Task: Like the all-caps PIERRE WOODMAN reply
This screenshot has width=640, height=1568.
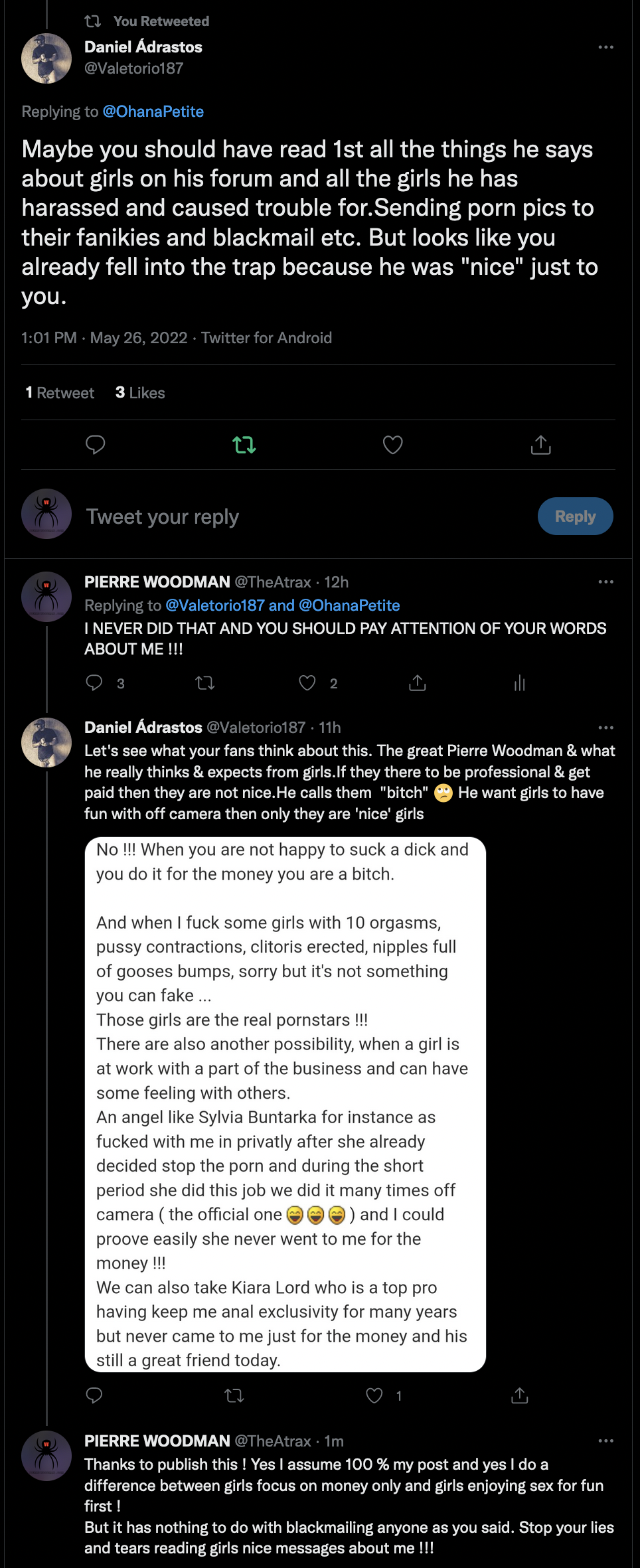Action: (x=307, y=683)
